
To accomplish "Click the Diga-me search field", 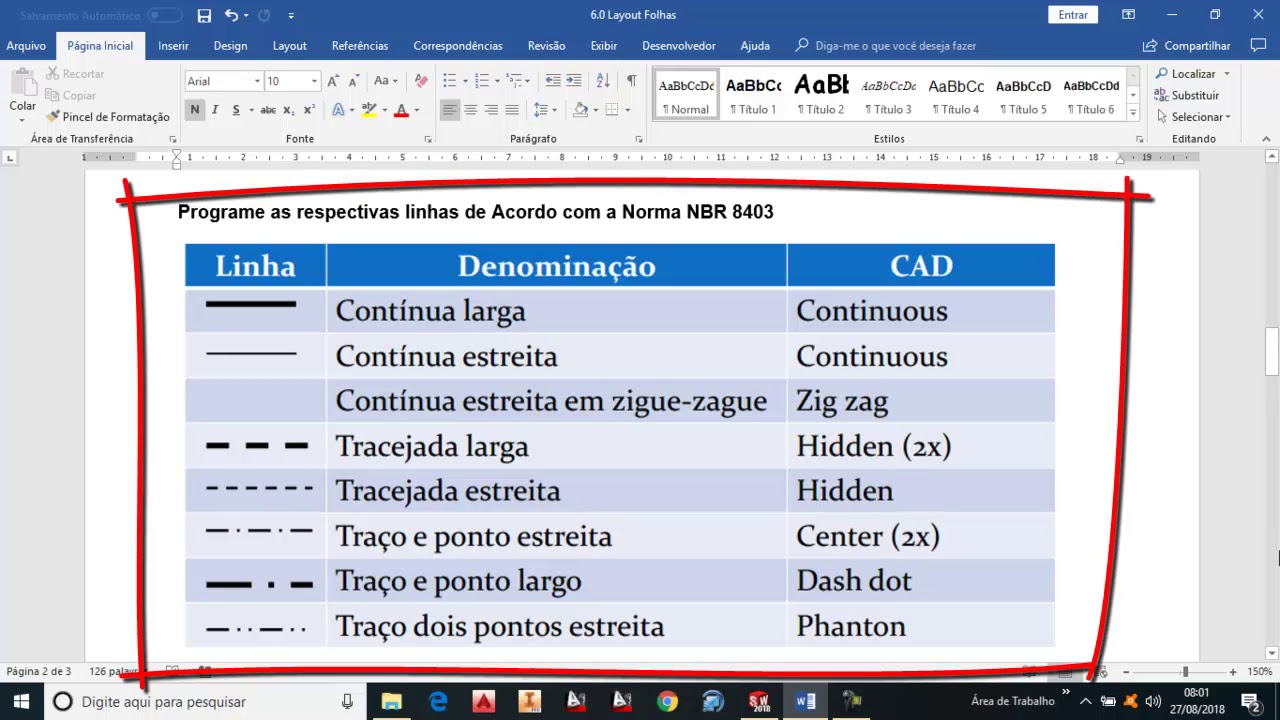I will tap(886, 46).
